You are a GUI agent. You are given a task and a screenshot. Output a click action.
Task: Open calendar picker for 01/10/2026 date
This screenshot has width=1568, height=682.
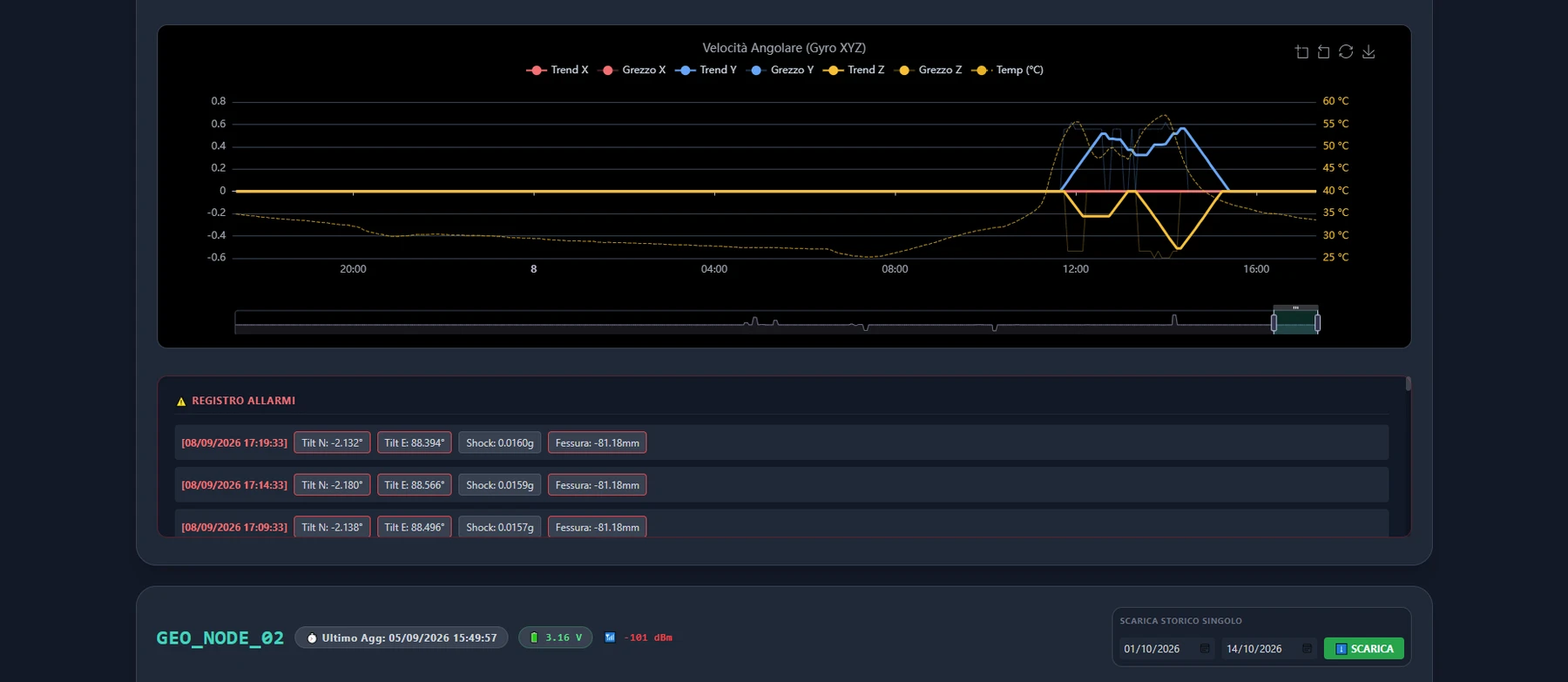1205,649
